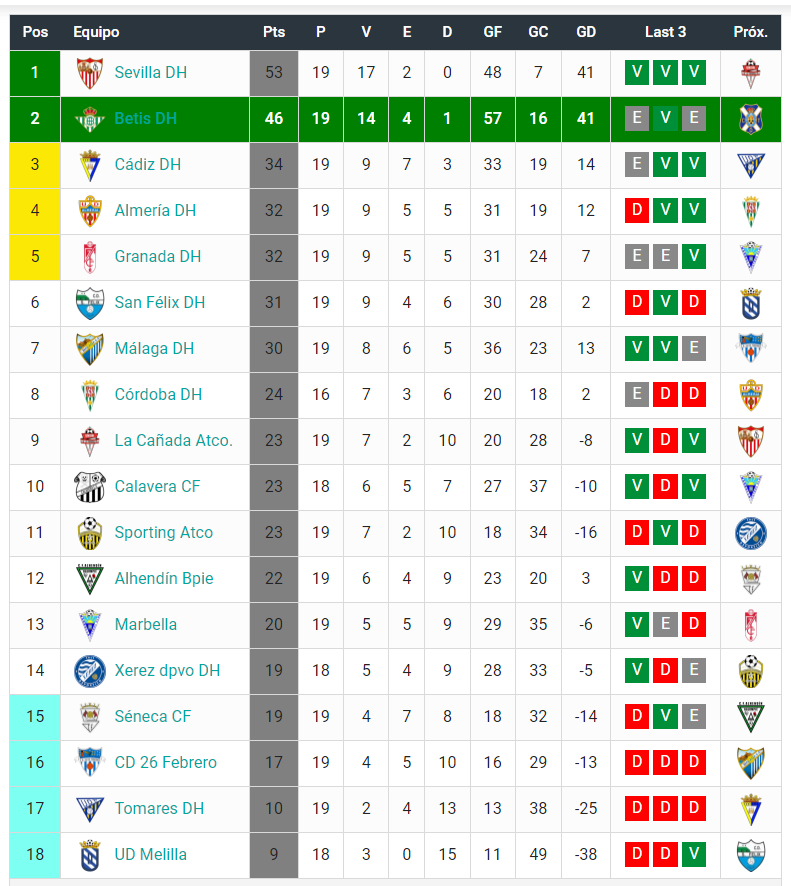This screenshot has width=791, height=886.
Task: Click the middle V badge in Betis row
Action: 666,118
